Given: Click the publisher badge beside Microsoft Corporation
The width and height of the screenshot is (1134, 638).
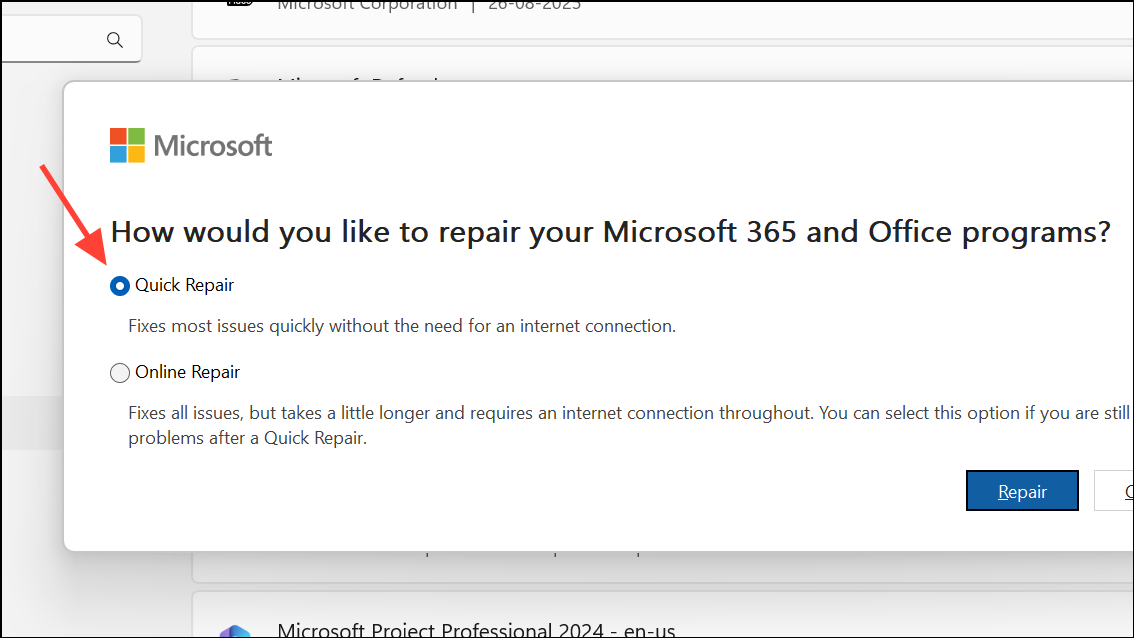Looking at the screenshot, I should 238,3.
